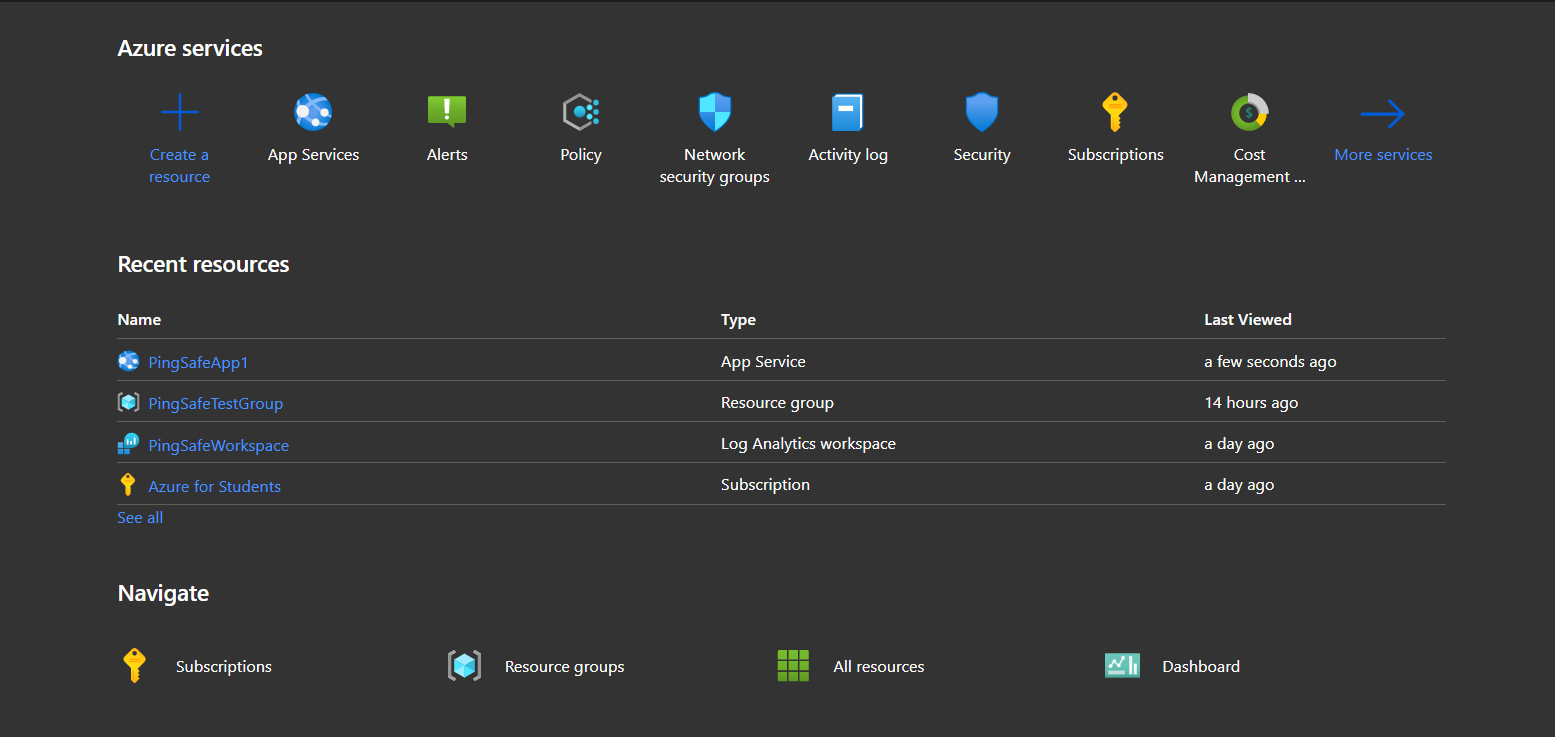Open Subscriptions key icon in Azure services
1555x737 pixels.
[1115, 113]
